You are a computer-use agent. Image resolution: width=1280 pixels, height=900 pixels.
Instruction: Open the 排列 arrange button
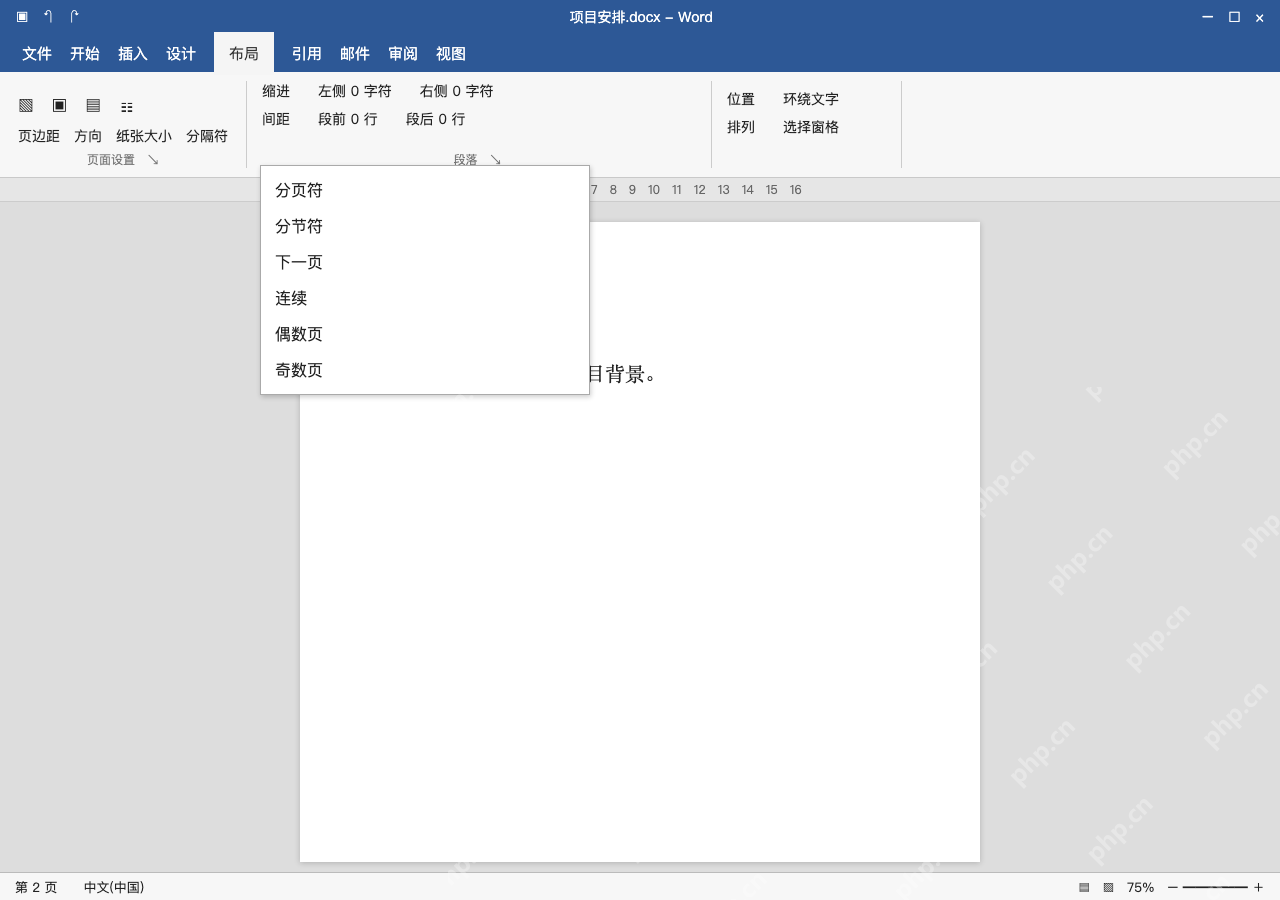pyautogui.click(x=741, y=127)
